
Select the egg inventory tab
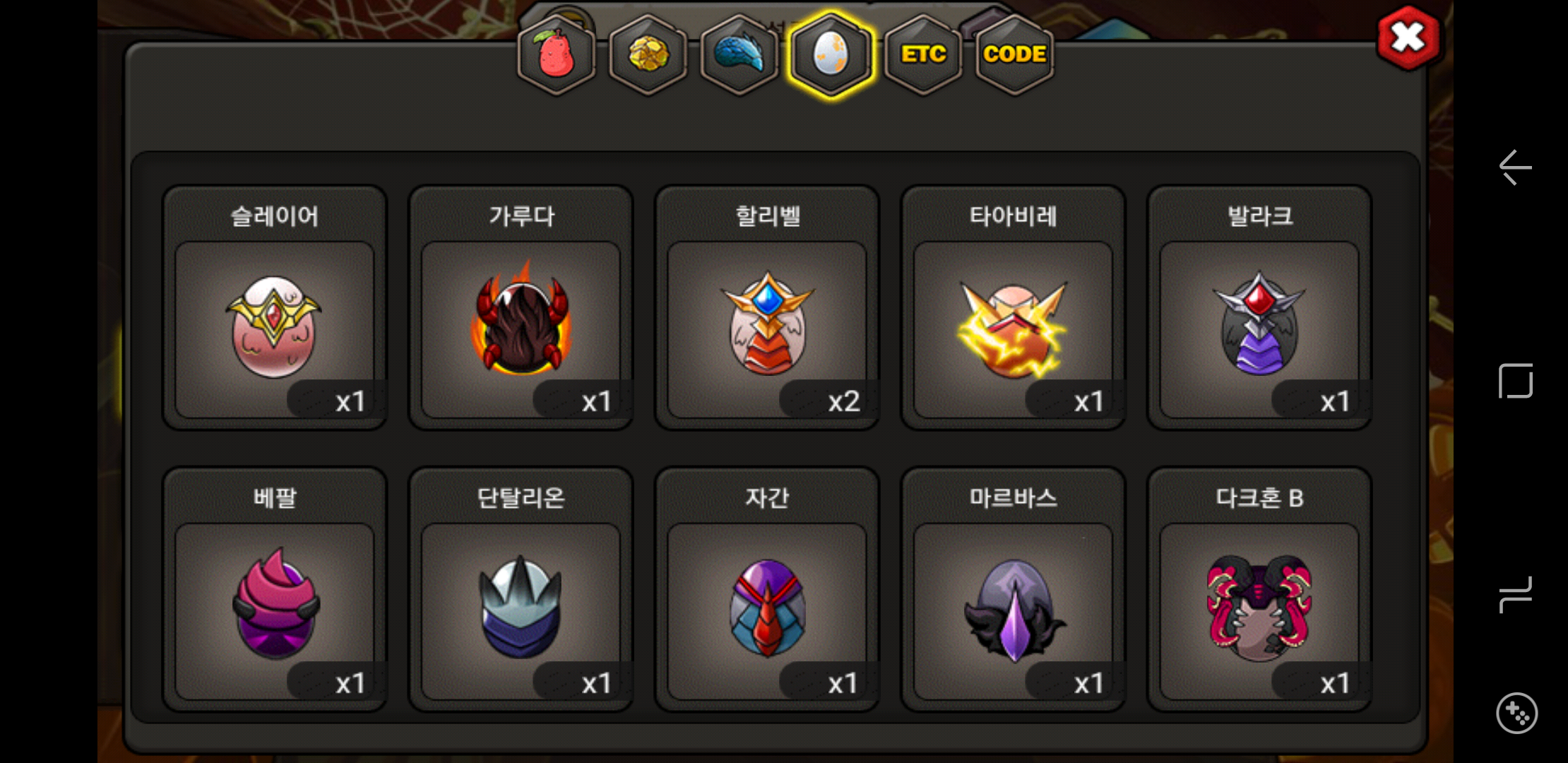click(831, 54)
